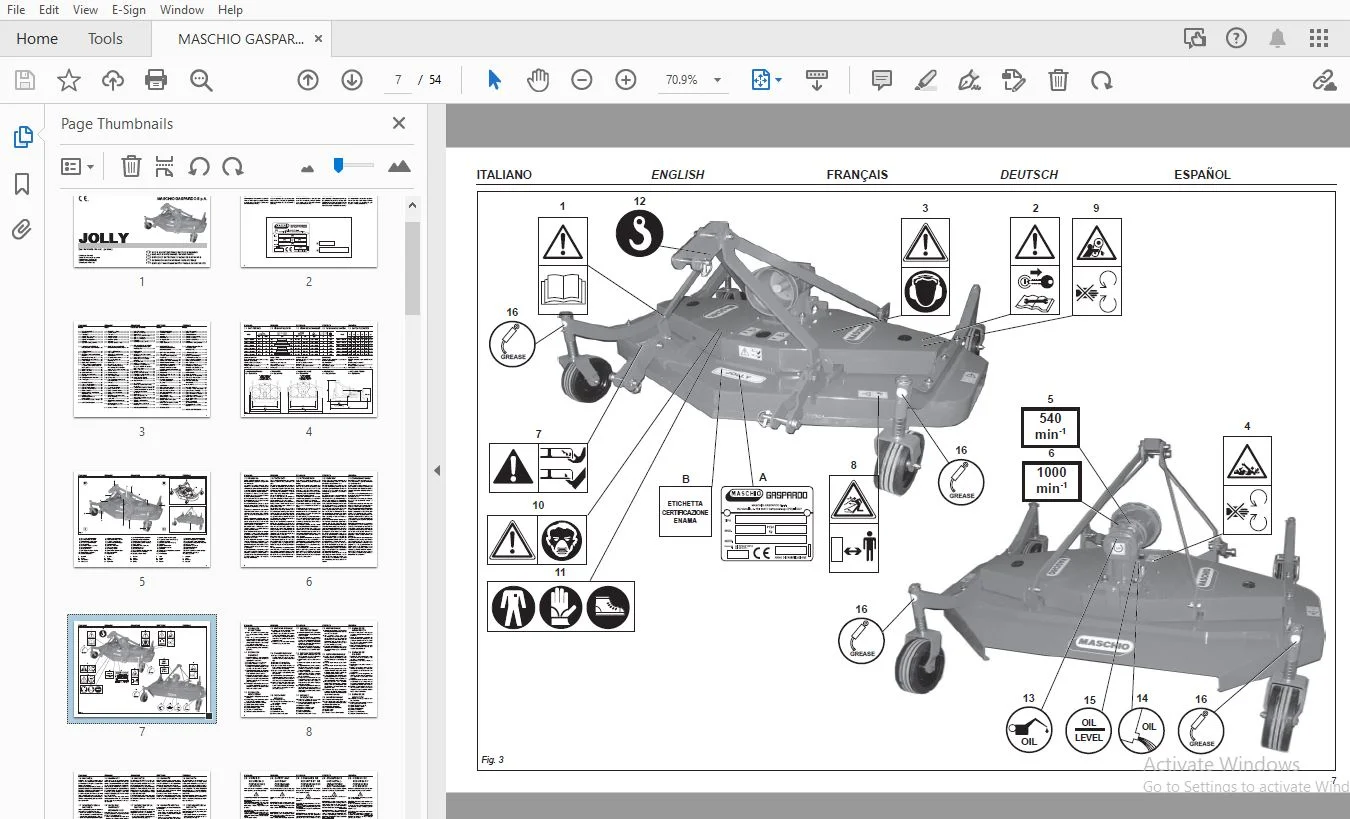Screen dimensions: 1350x819
Task: Open the apps grid menu
Action: click(x=1320, y=39)
